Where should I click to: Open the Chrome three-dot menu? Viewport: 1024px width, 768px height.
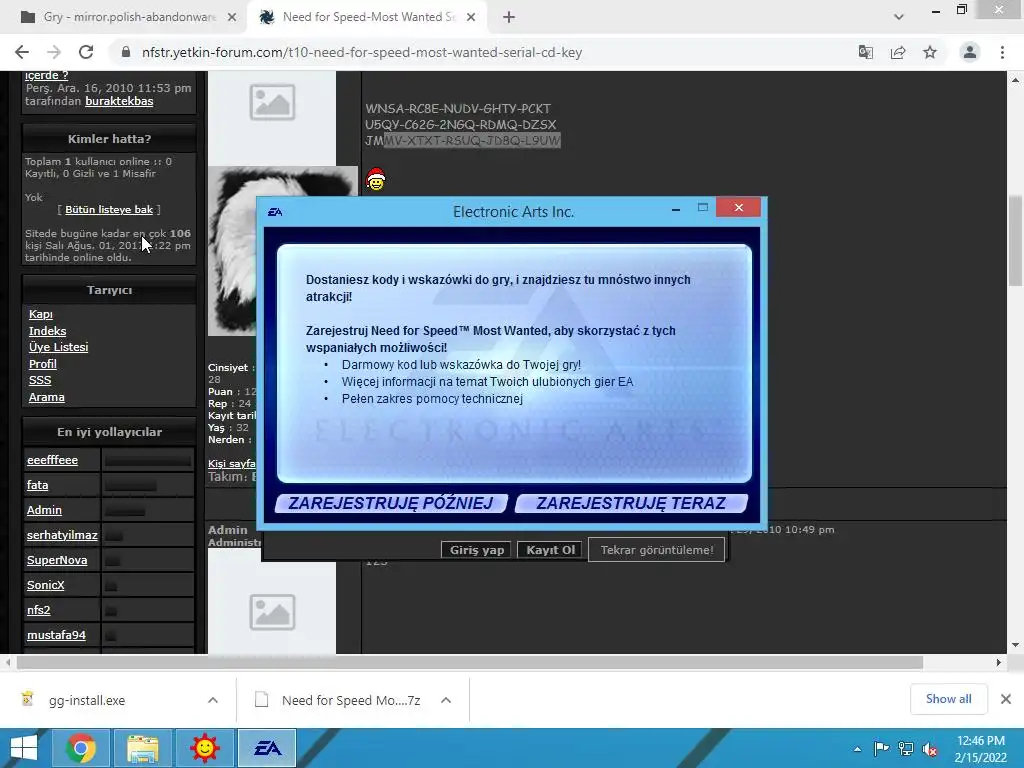click(x=1002, y=52)
